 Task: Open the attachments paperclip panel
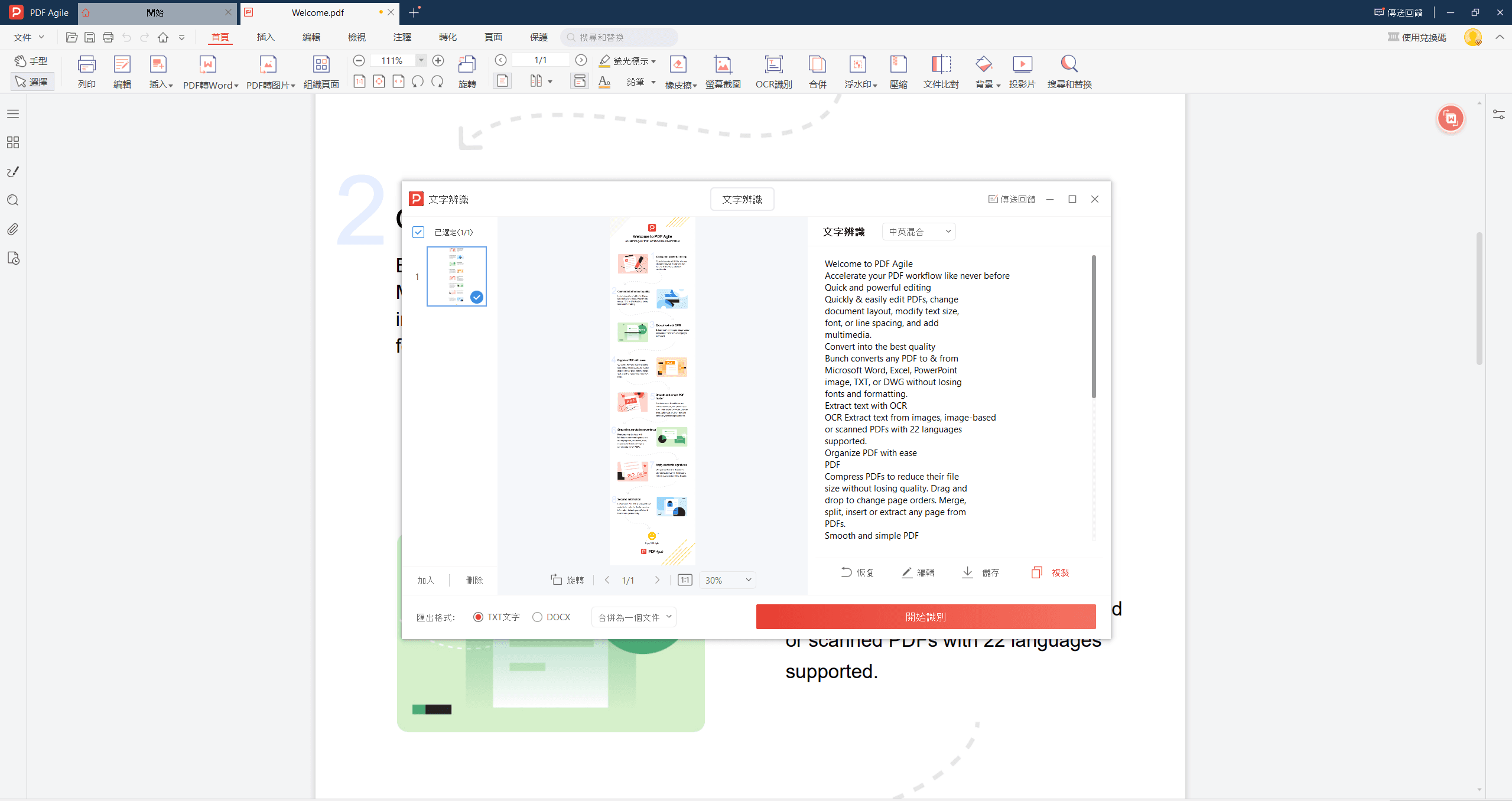pyautogui.click(x=12, y=229)
